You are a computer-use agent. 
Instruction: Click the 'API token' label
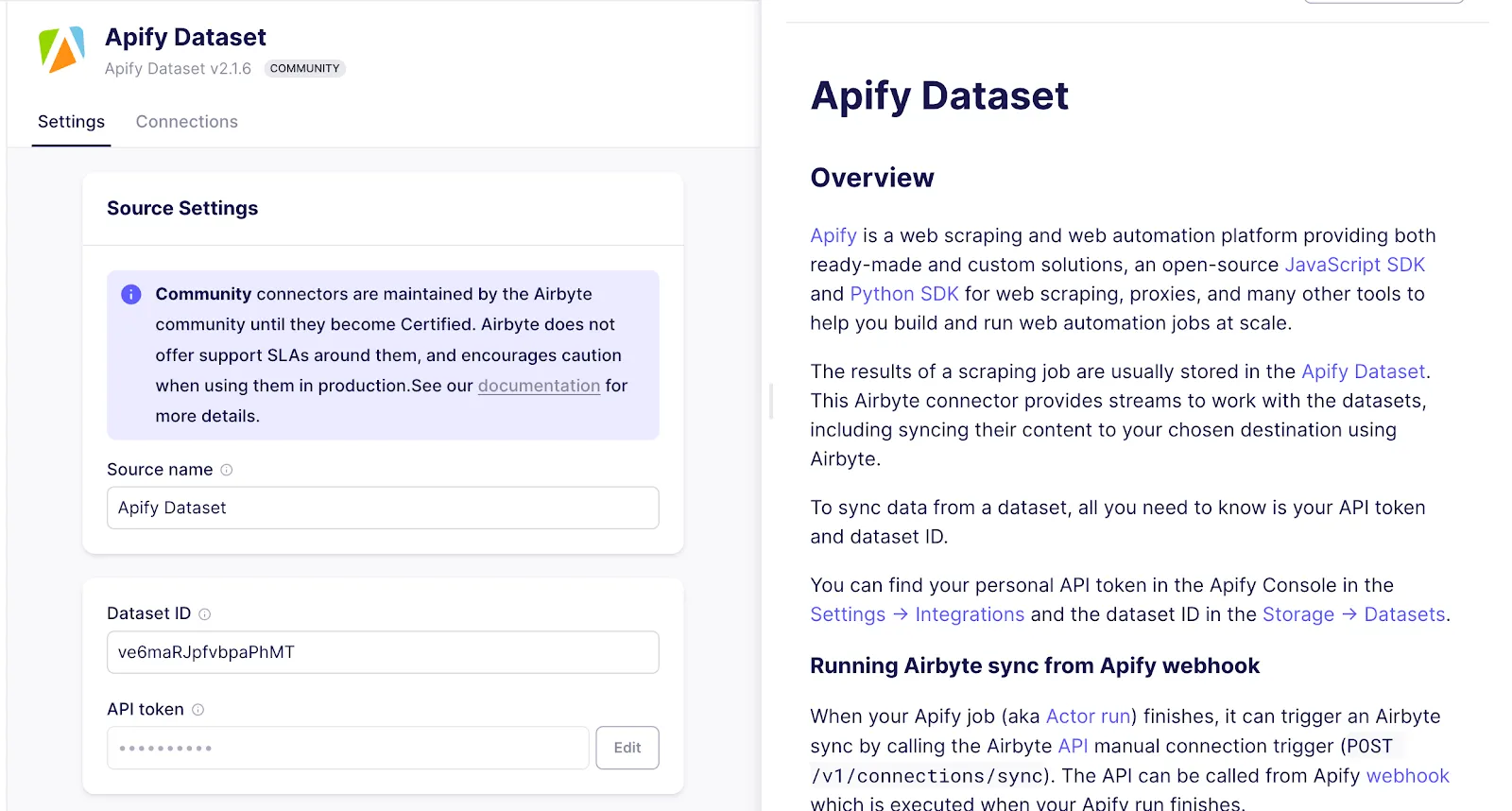coord(146,710)
